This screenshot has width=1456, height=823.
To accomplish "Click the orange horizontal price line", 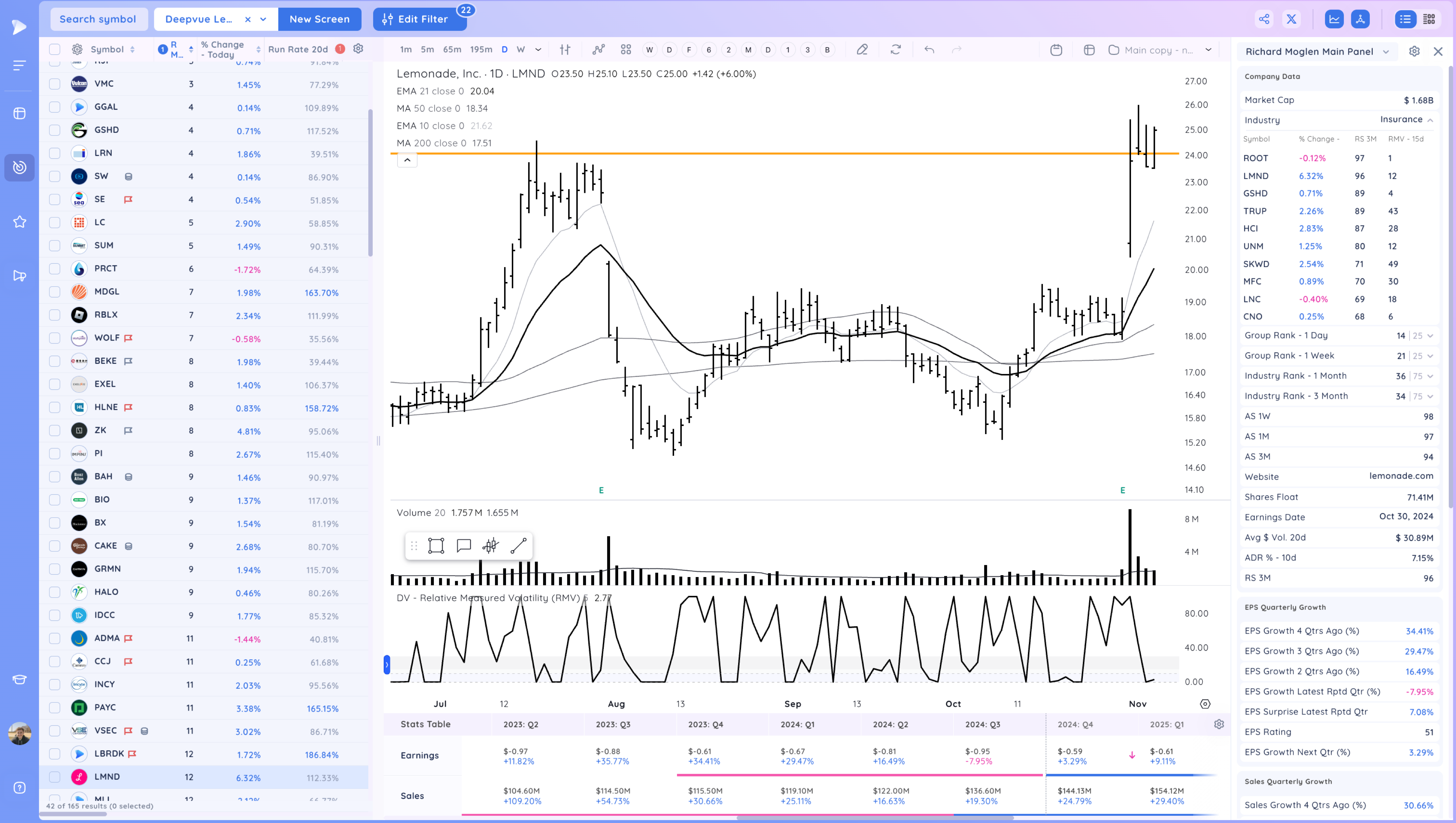I will click(x=792, y=153).
